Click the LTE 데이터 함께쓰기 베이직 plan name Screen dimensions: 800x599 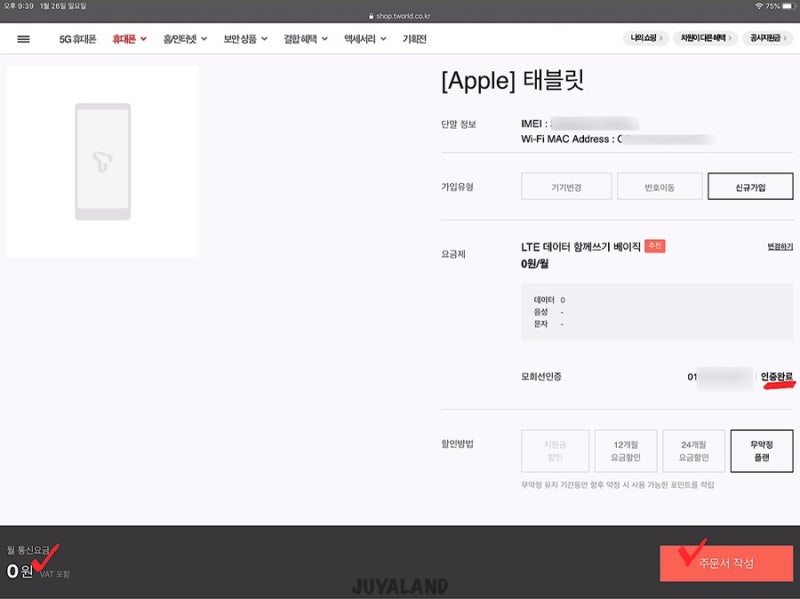(x=581, y=247)
